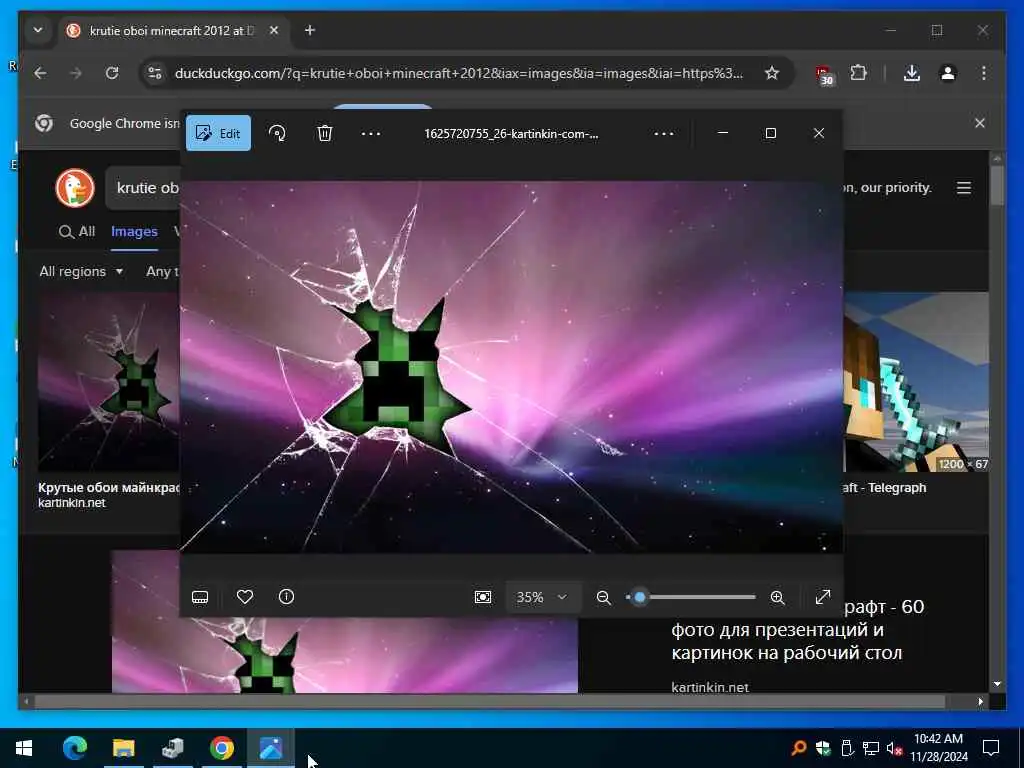1024x768 pixels.
Task: Bookmark this page with the star
Action: [x=772, y=73]
